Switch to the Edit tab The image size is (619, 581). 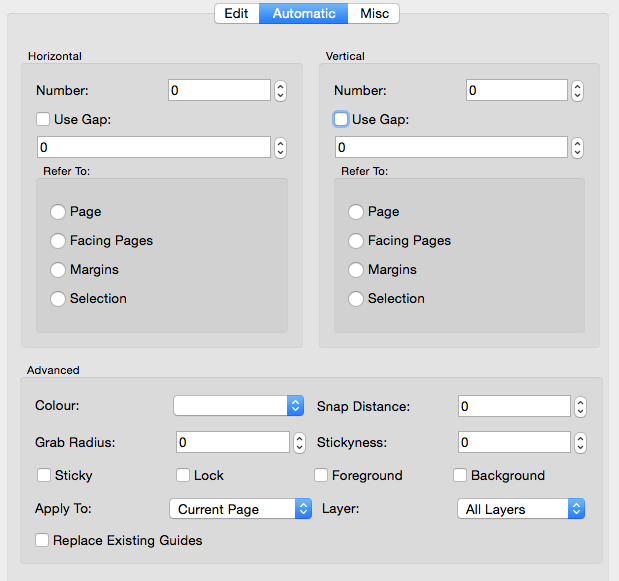tap(236, 14)
